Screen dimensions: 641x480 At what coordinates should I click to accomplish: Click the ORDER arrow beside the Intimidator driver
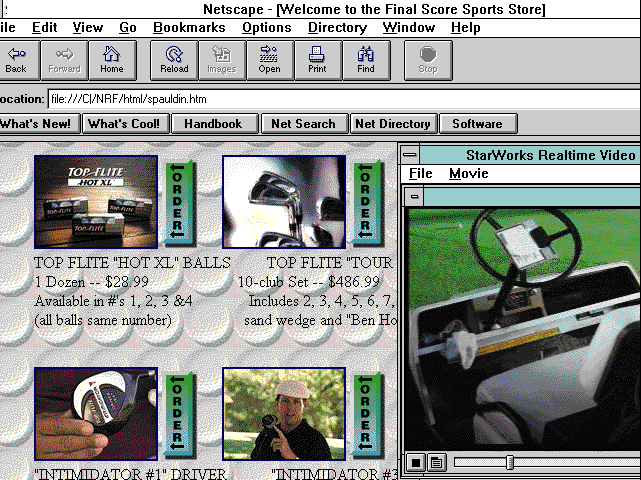(178, 414)
